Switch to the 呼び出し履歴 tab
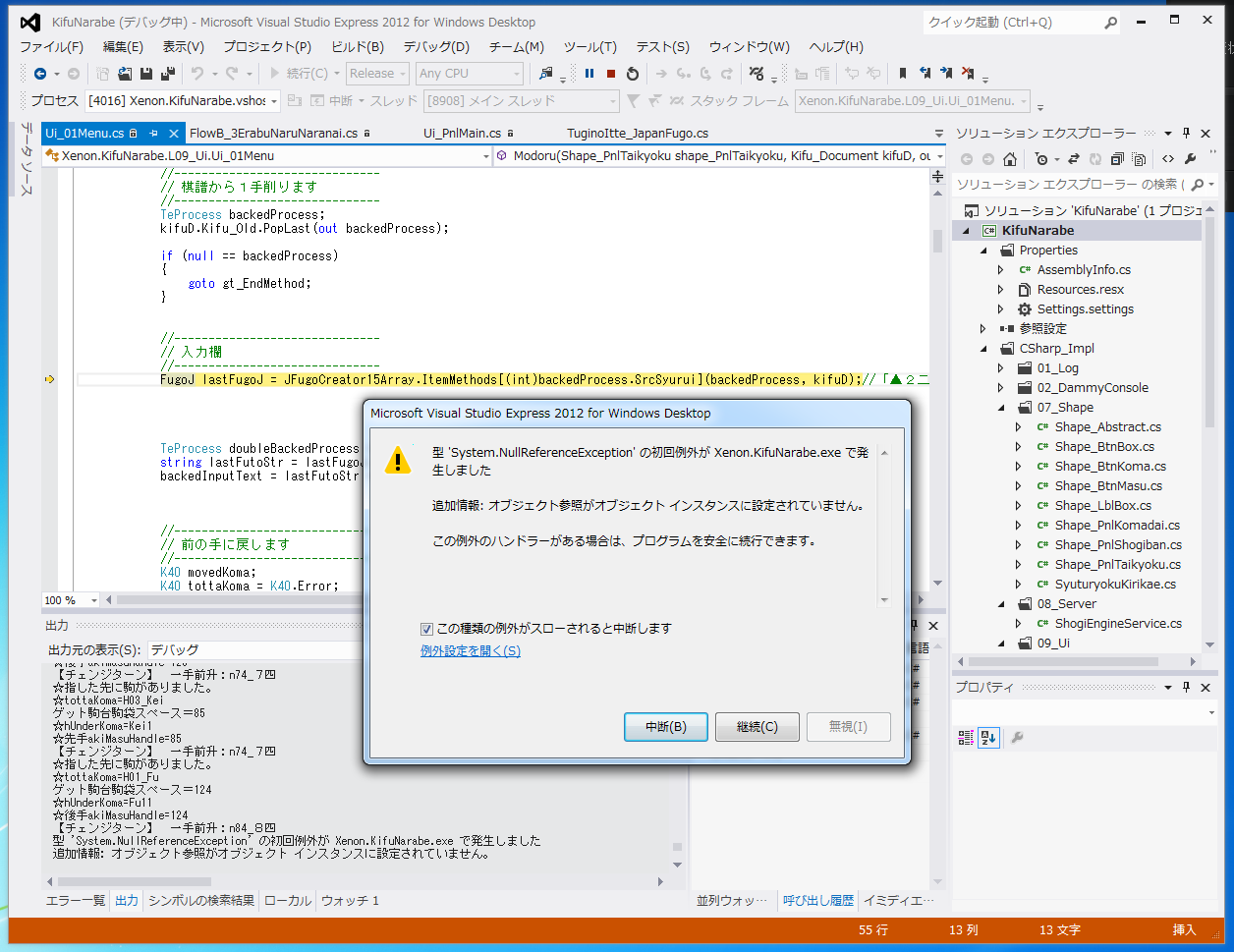 816,901
